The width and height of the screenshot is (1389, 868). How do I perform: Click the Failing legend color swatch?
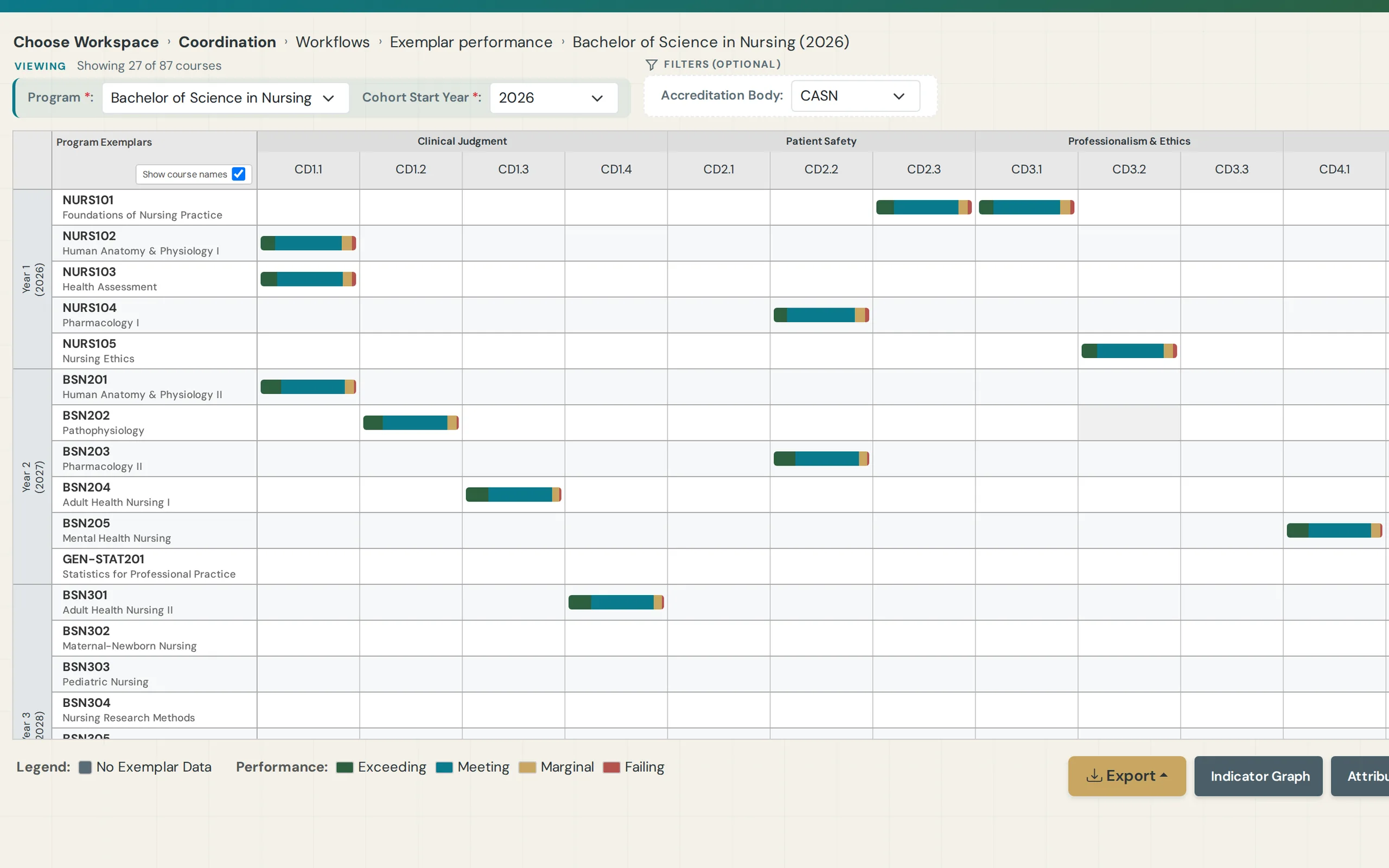pos(611,767)
